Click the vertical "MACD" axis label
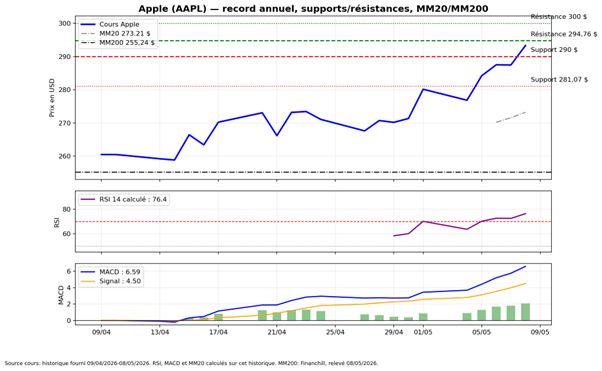602x371 pixels. 61,295
